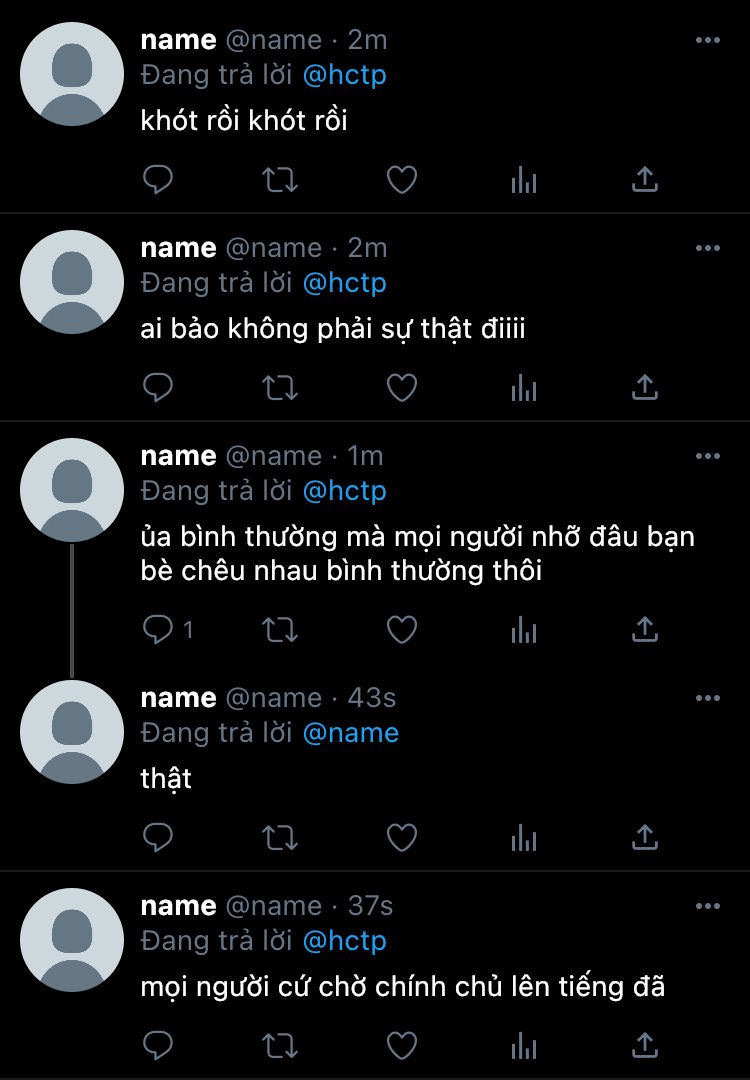Open replies on tweet with 1 reply
The height and width of the screenshot is (1080, 750).
click(167, 630)
